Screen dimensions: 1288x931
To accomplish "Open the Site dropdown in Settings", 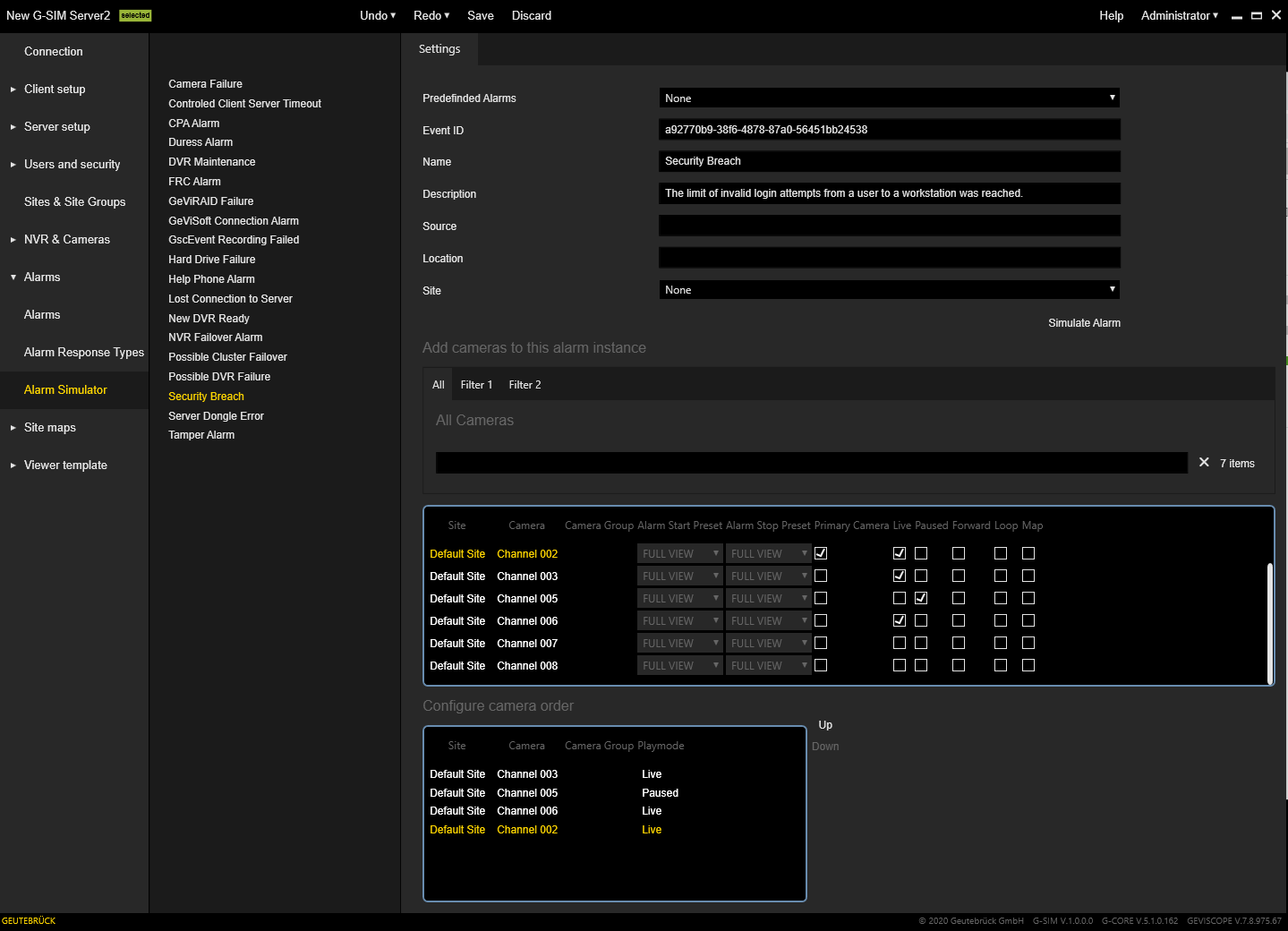I will (889, 289).
